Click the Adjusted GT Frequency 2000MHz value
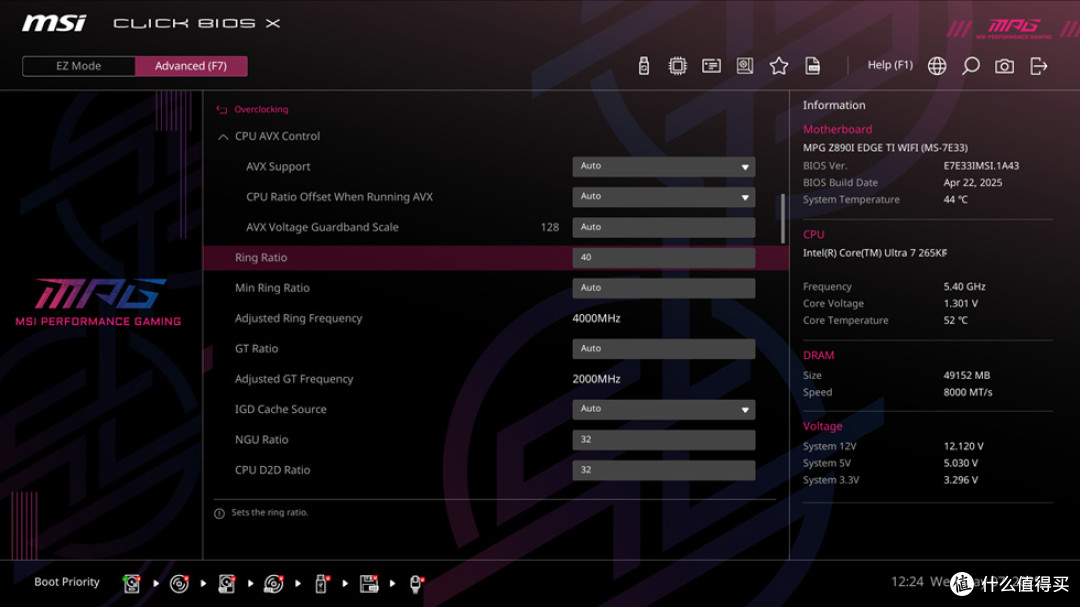 596,379
